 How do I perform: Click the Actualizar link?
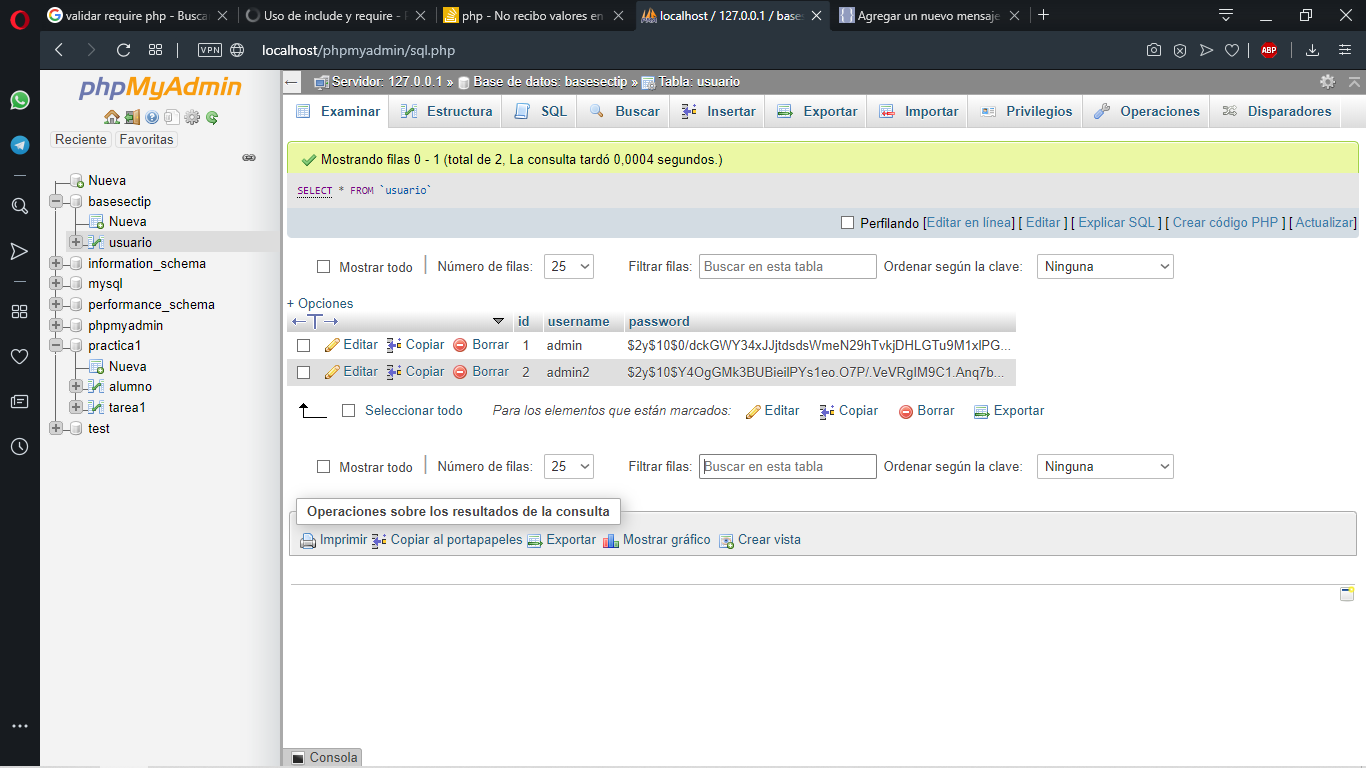1325,223
